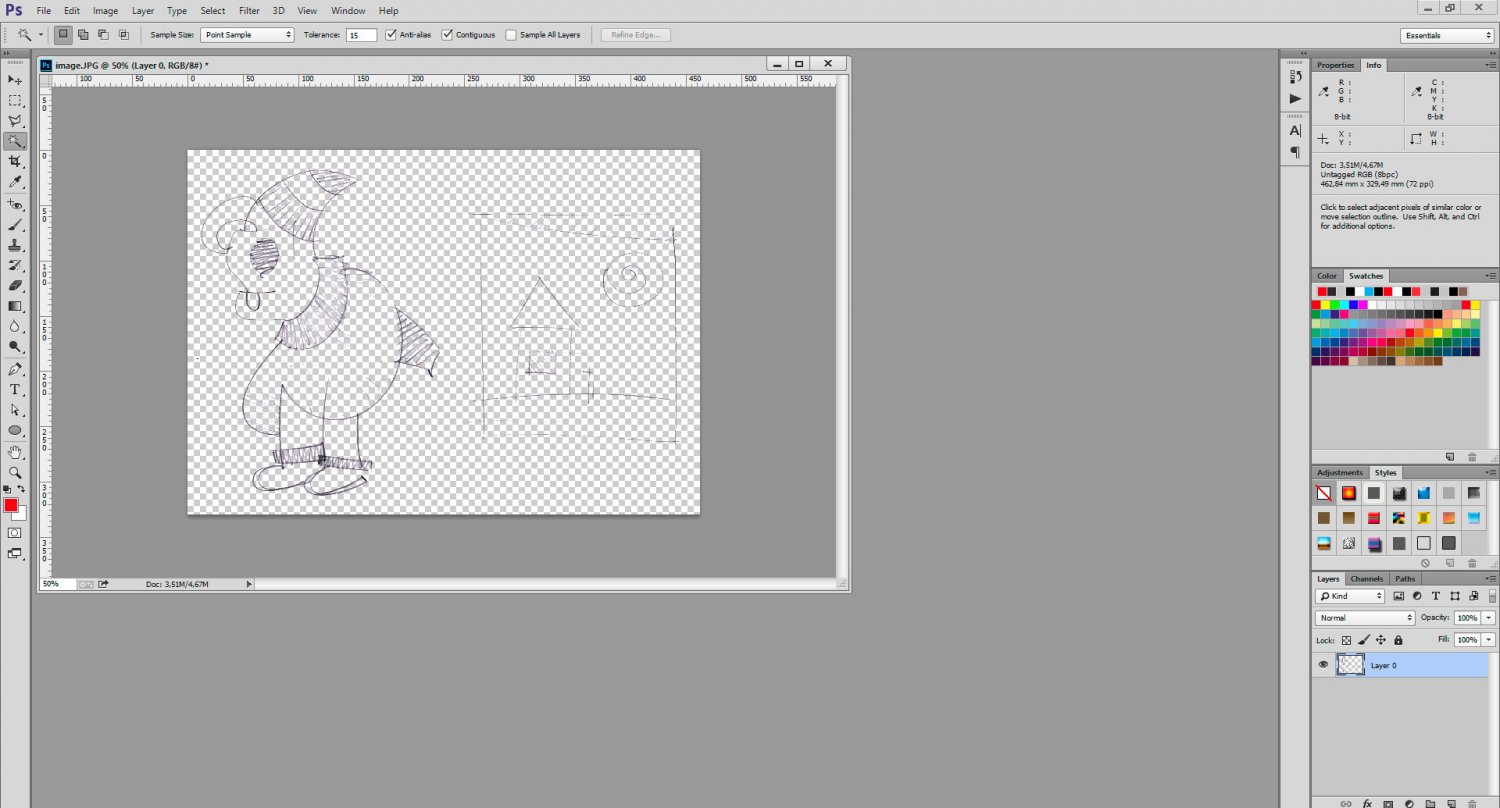Click the red foreground color swatch
Image resolution: width=1500 pixels, height=808 pixels.
coord(11,505)
